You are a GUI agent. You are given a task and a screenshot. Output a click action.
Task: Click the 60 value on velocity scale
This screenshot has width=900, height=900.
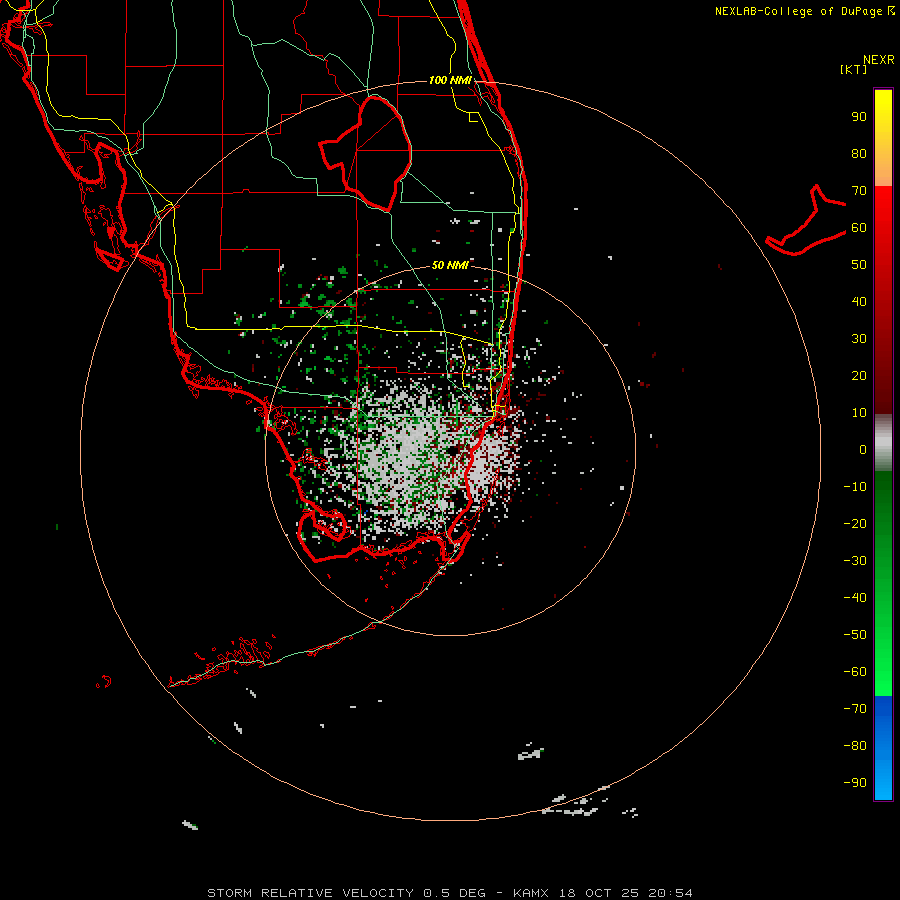(859, 227)
